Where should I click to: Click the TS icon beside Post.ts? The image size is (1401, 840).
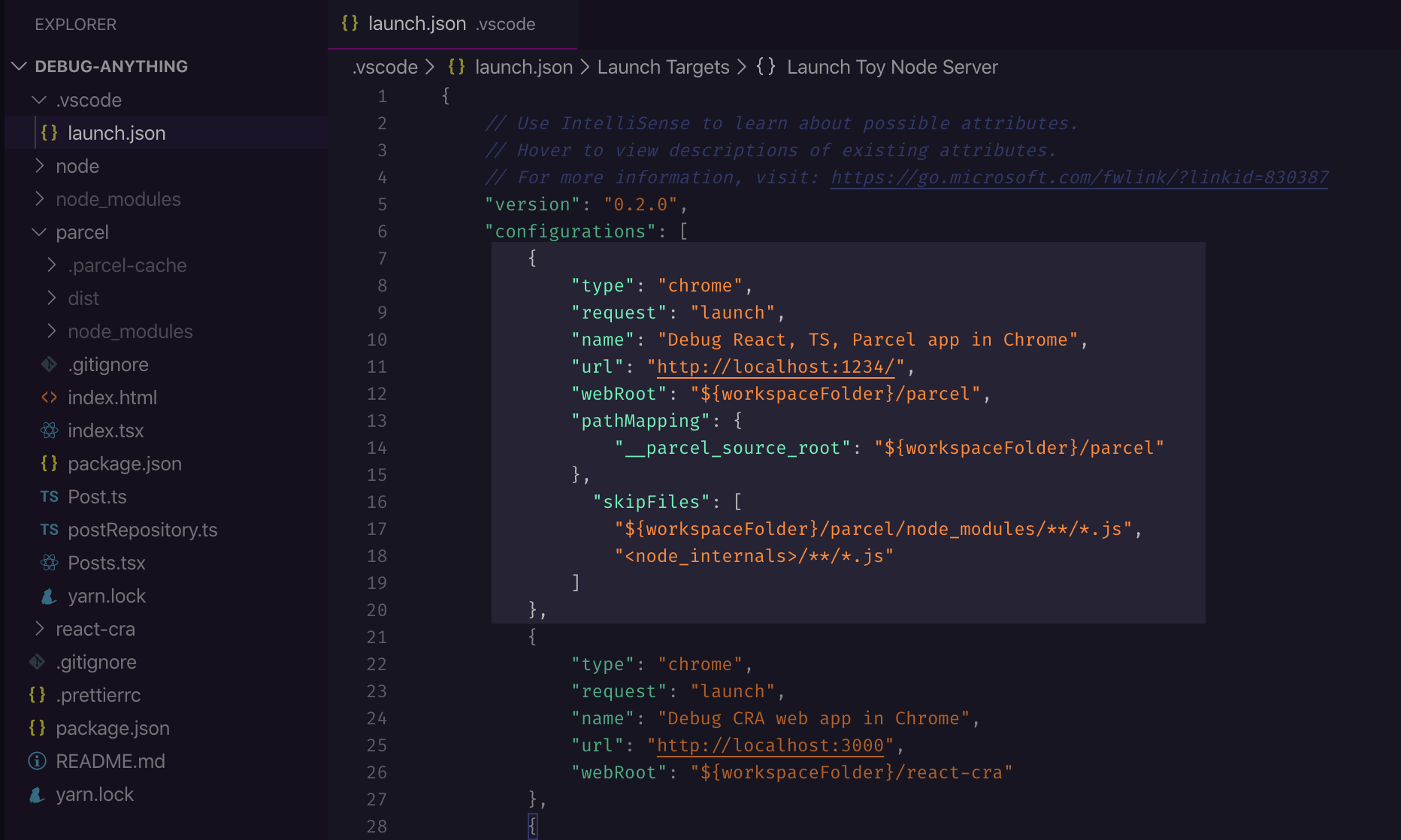tap(50, 497)
